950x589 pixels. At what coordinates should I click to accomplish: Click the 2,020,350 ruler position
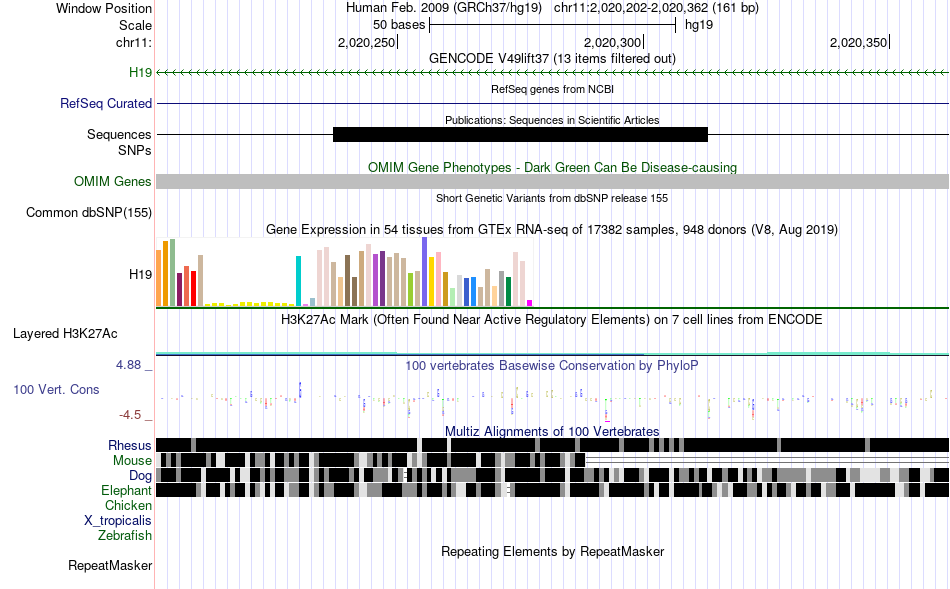[859, 42]
